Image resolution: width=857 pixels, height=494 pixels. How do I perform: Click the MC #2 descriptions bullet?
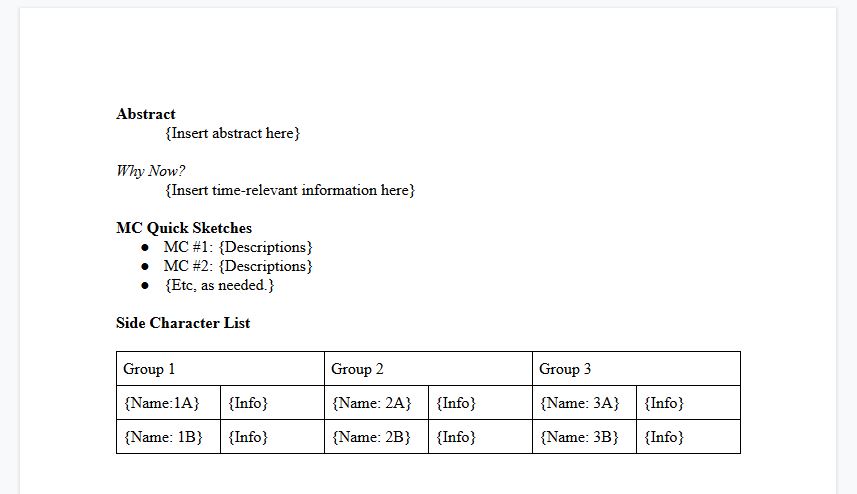click(238, 266)
